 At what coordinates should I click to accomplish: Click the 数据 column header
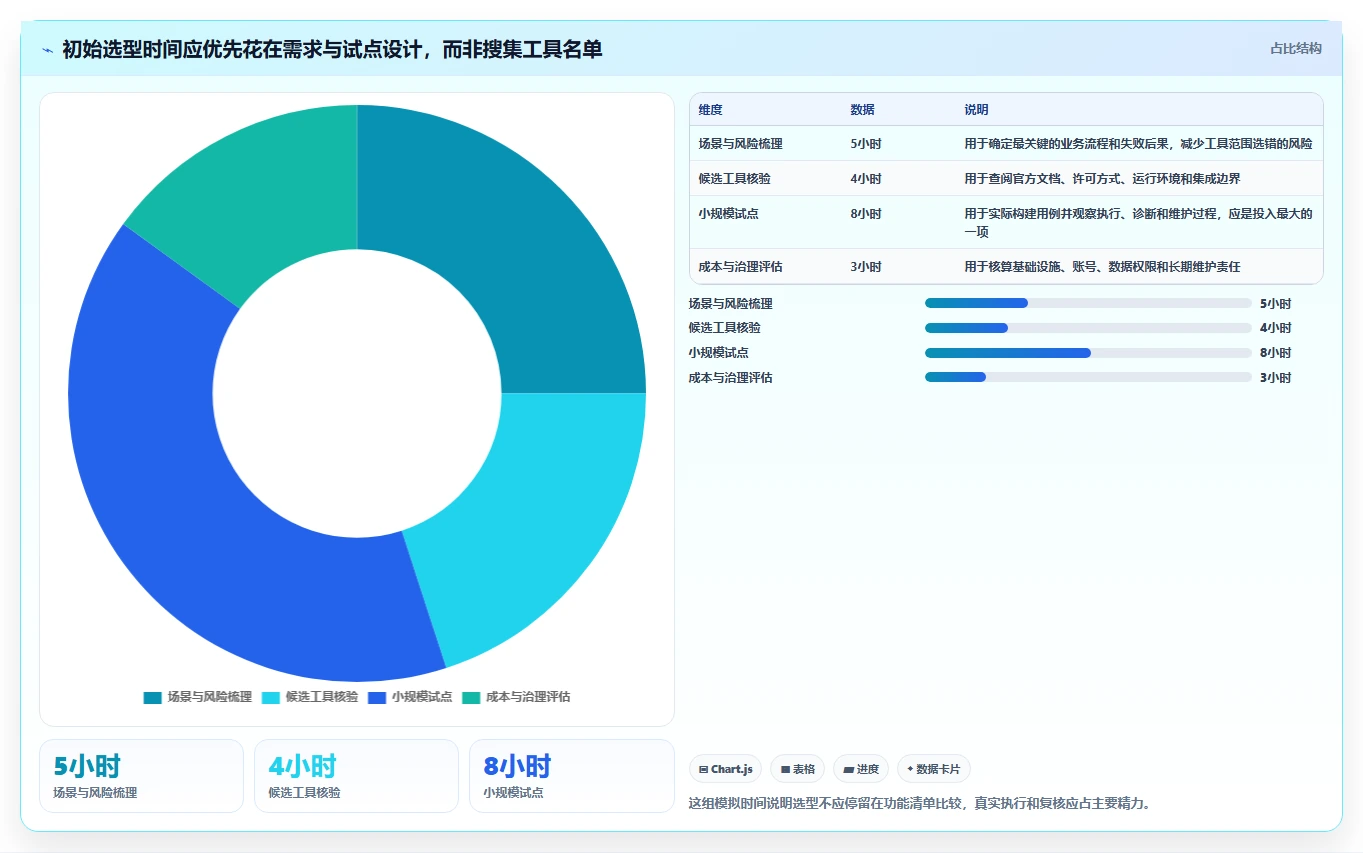click(x=863, y=110)
